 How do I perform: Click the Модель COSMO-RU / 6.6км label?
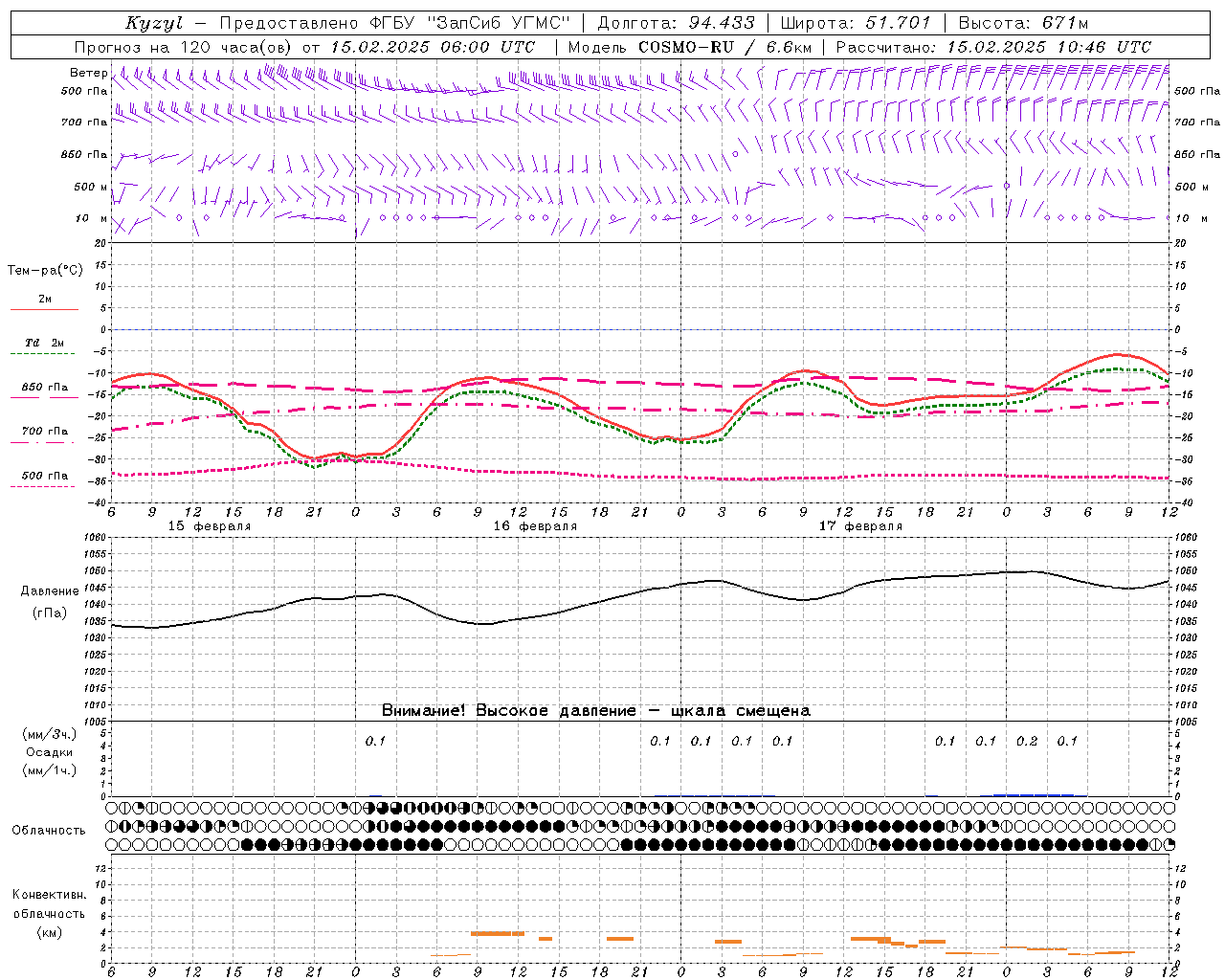[x=690, y=47]
